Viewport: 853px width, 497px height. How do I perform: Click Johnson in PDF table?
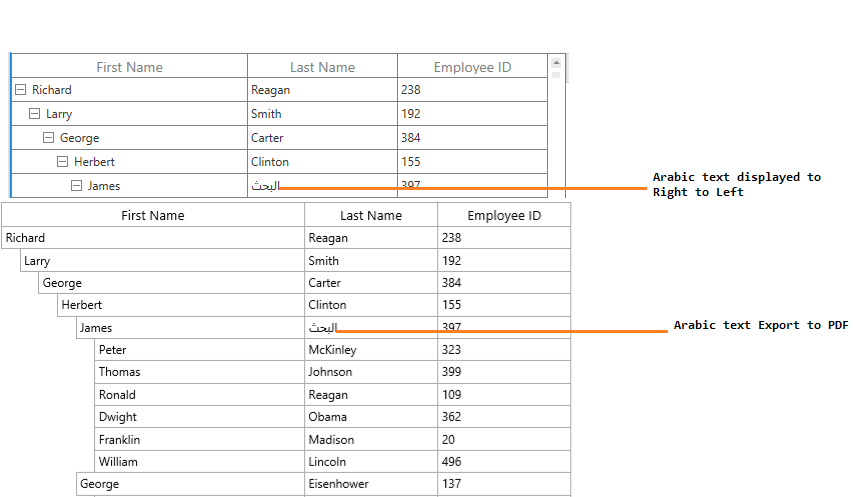pos(371,372)
